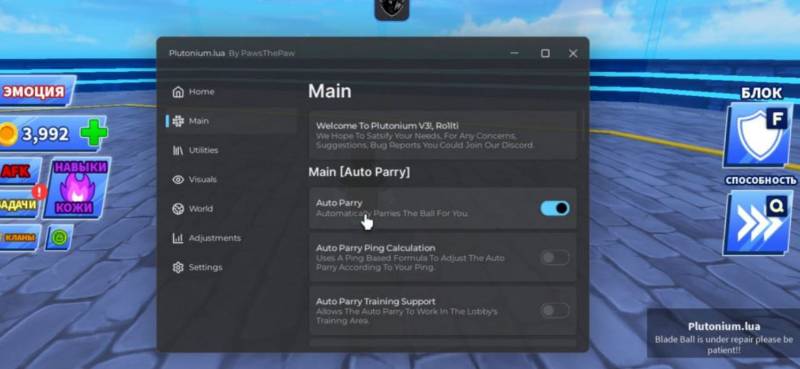This screenshot has width=800, height=369.
Task: Switch to the Utilities tab
Action: (x=232, y=151)
